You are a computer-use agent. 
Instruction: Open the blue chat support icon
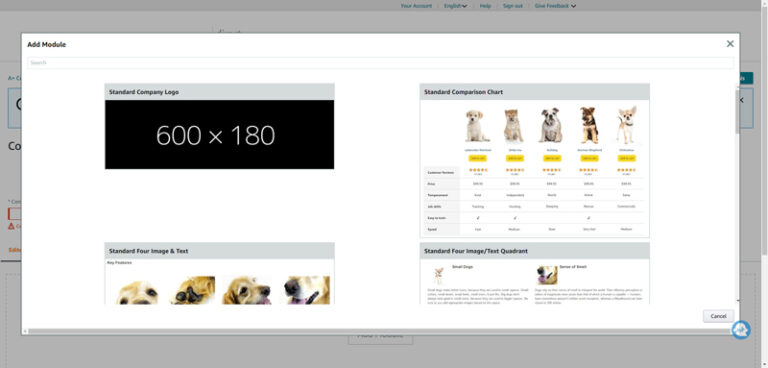click(741, 330)
